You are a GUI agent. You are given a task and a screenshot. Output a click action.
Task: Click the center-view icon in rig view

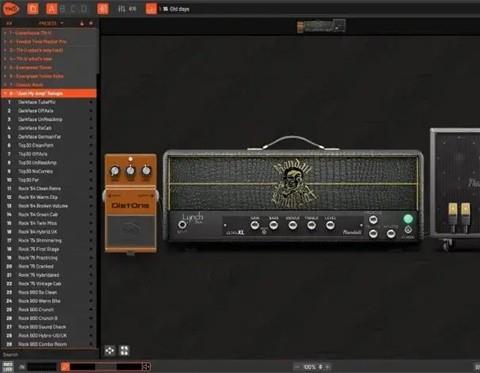[x=110, y=351]
